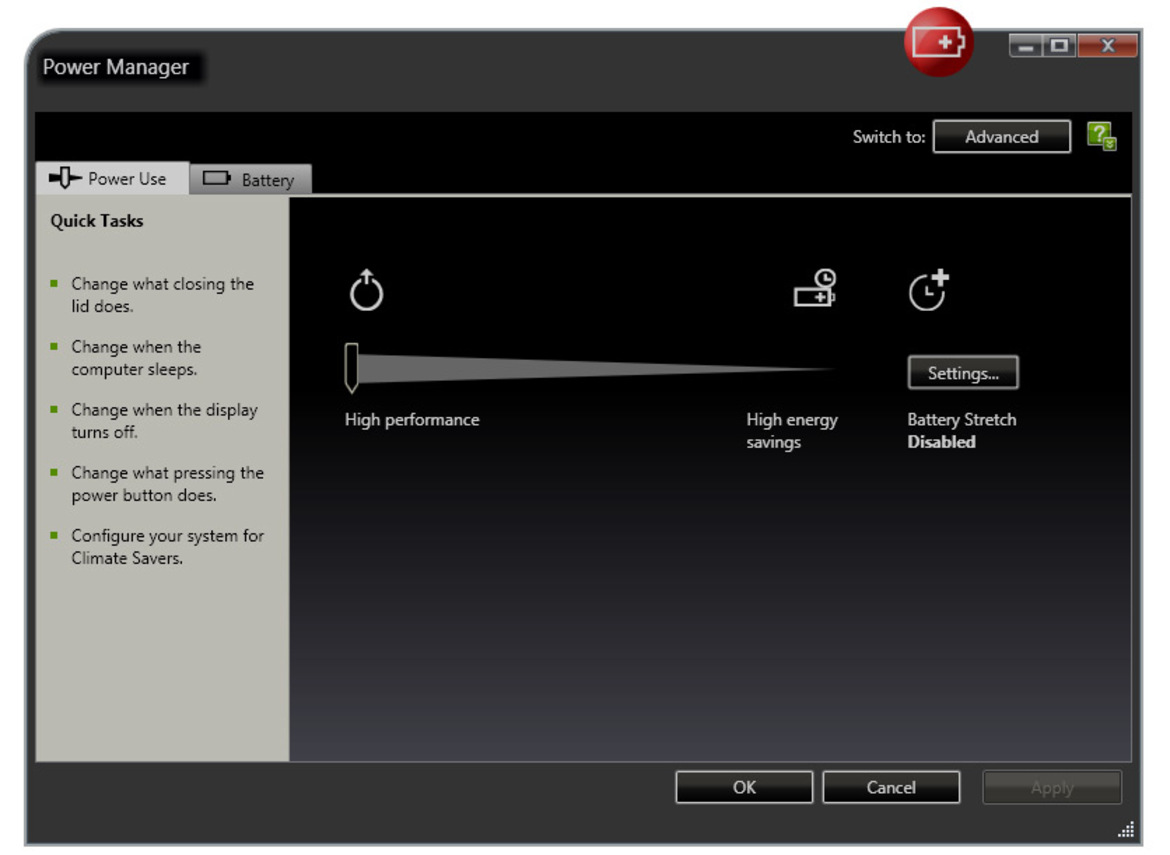Screen dimensions: 1170x855
Task: Switch to Advanced mode
Action: click(1001, 137)
